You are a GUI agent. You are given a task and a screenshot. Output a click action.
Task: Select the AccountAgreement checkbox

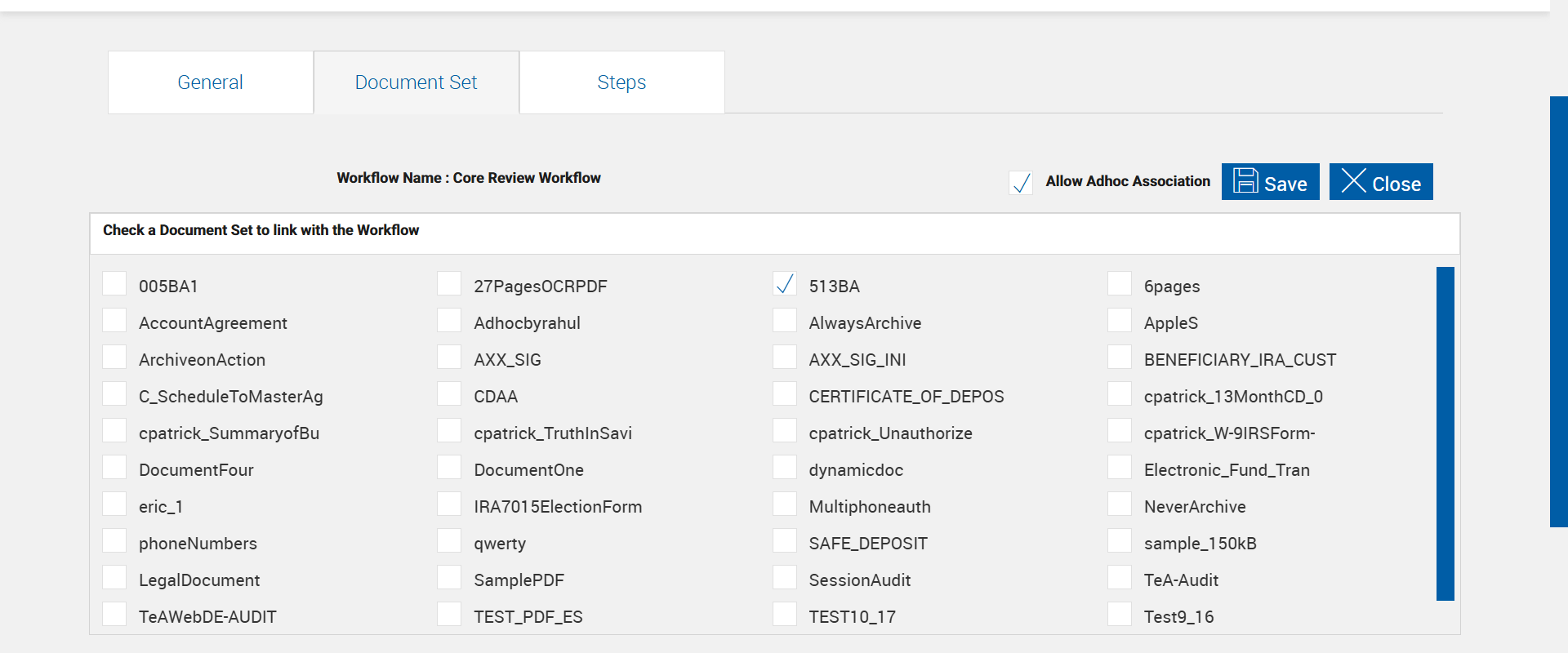[x=114, y=321]
